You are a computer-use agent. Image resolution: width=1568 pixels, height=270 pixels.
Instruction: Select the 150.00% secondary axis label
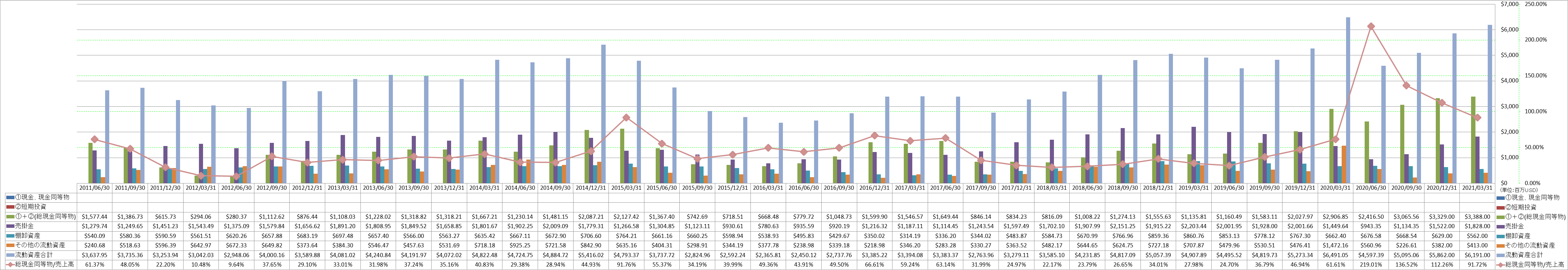pos(1535,76)
